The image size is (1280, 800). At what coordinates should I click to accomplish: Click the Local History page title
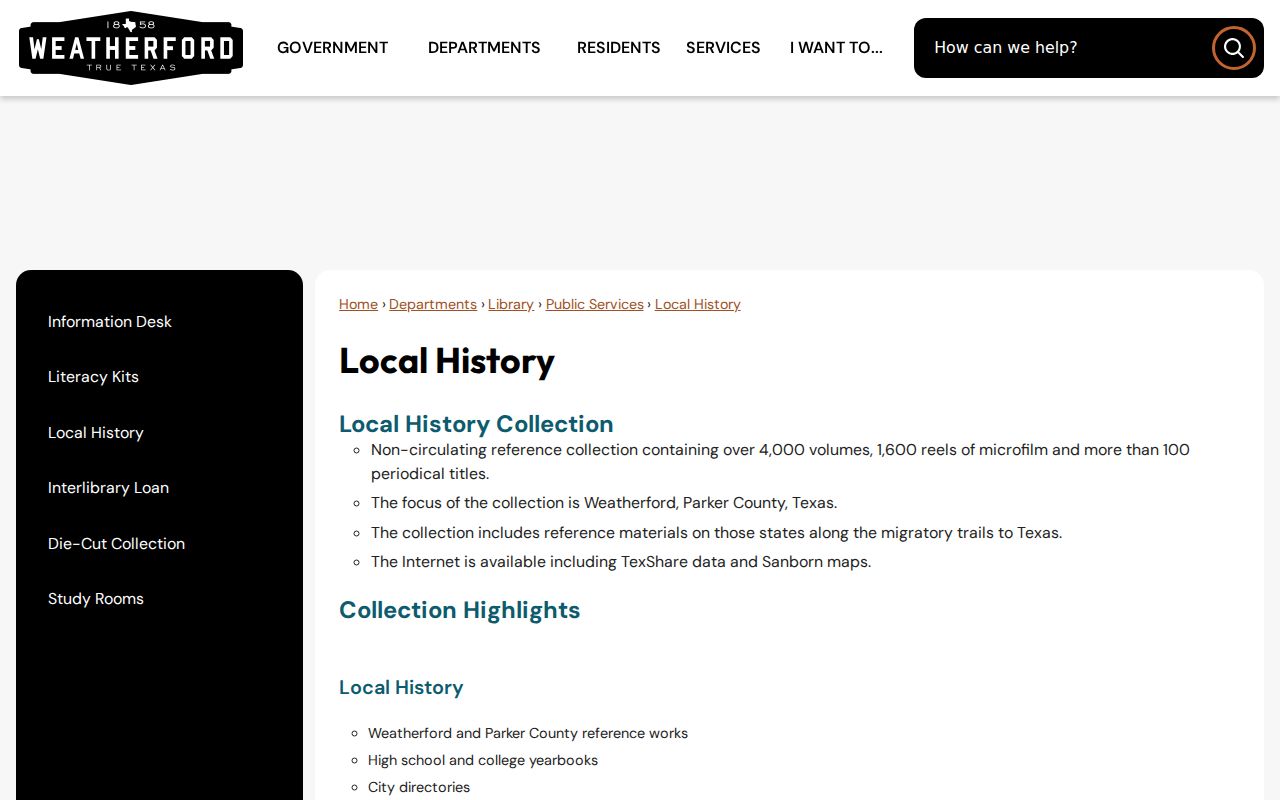pyautogui.click(x=447, y=361)
